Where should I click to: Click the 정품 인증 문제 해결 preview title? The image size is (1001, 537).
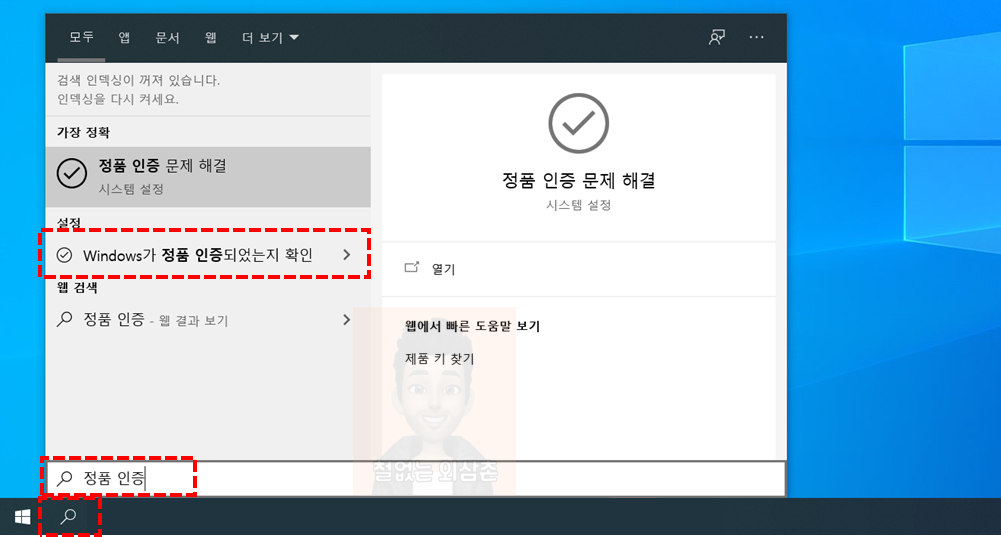578,181
